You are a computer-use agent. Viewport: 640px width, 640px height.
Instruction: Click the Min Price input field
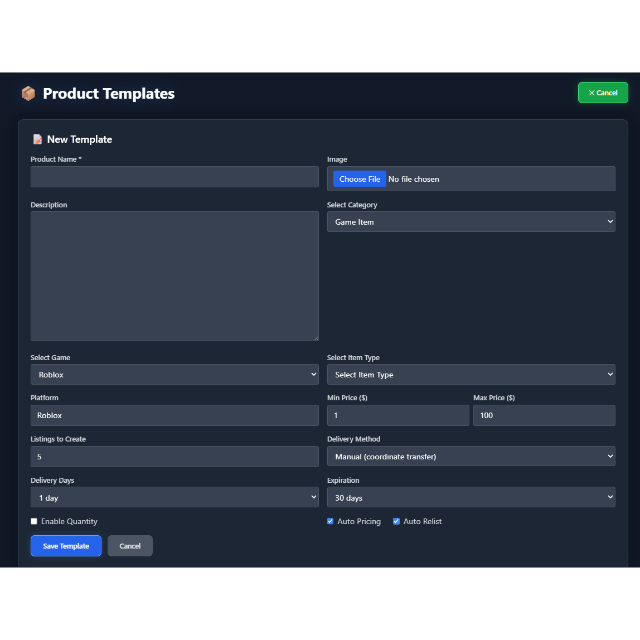pyautogui.click(x=398, y=415)
